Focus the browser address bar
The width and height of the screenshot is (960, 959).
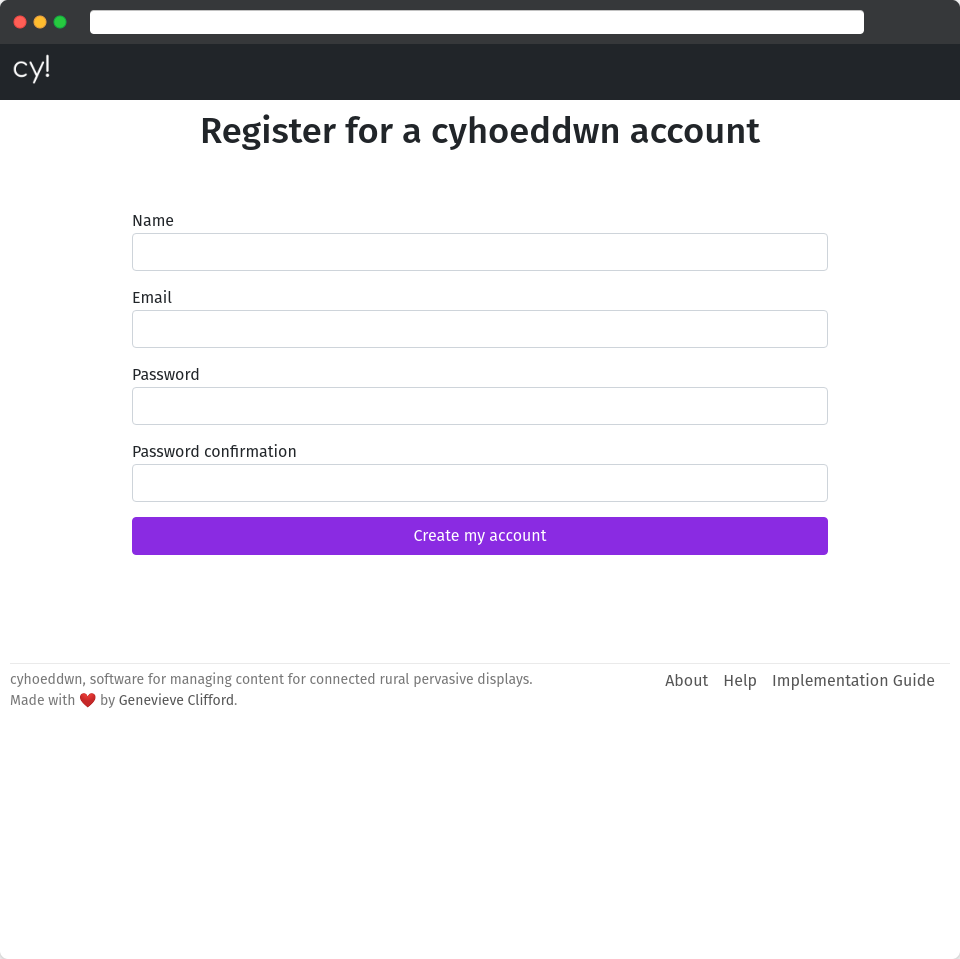477,22
